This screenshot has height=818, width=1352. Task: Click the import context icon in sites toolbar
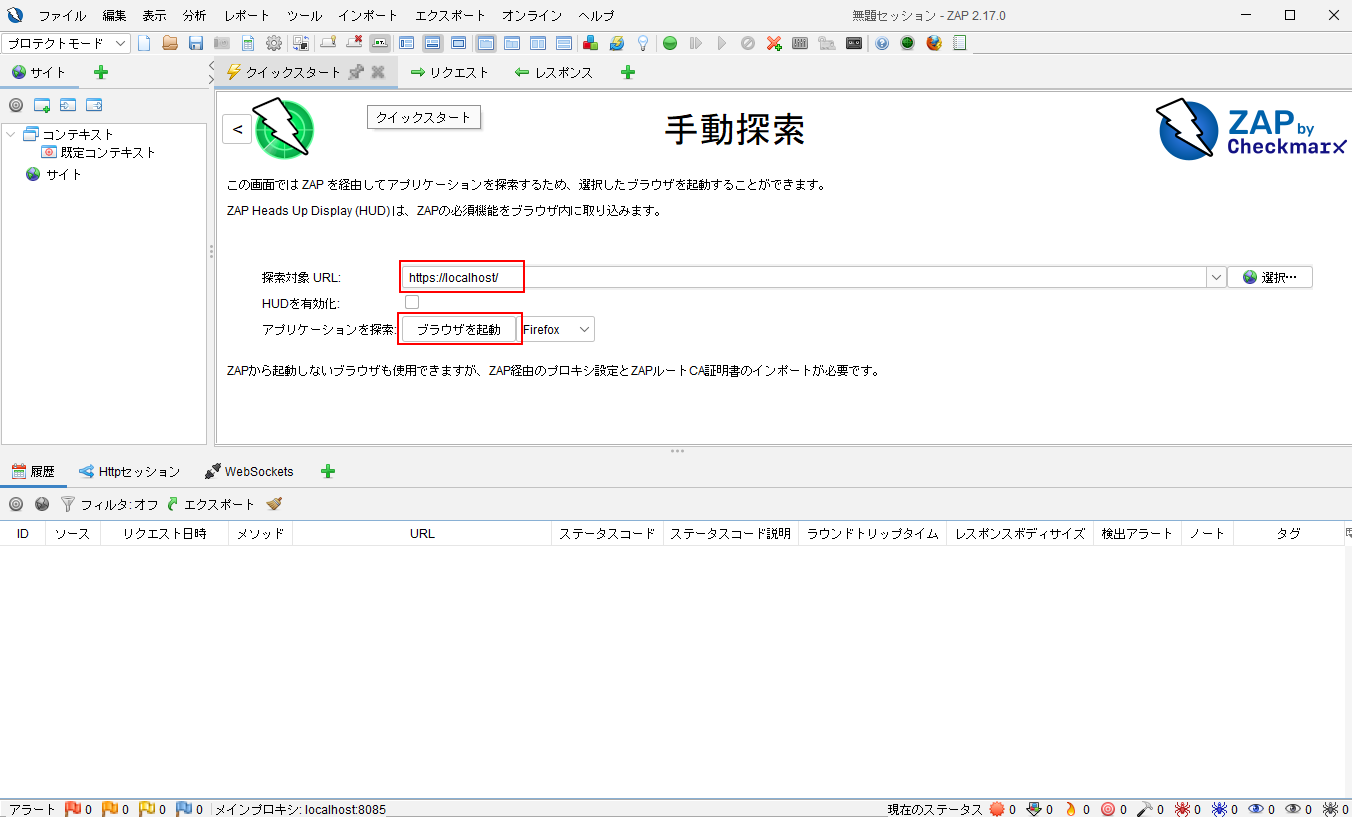[68, 105]
